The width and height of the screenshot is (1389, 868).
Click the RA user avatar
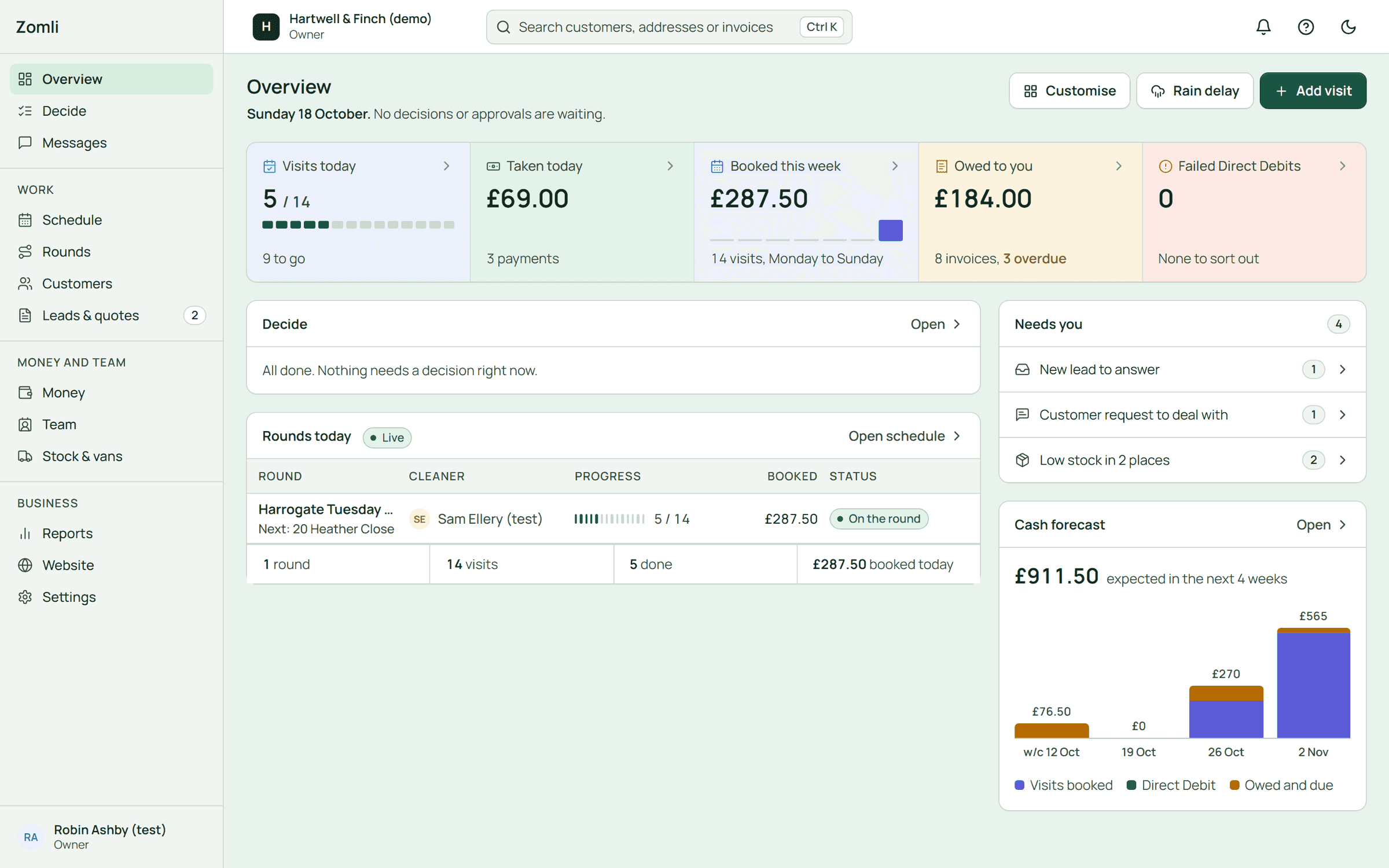31,837
